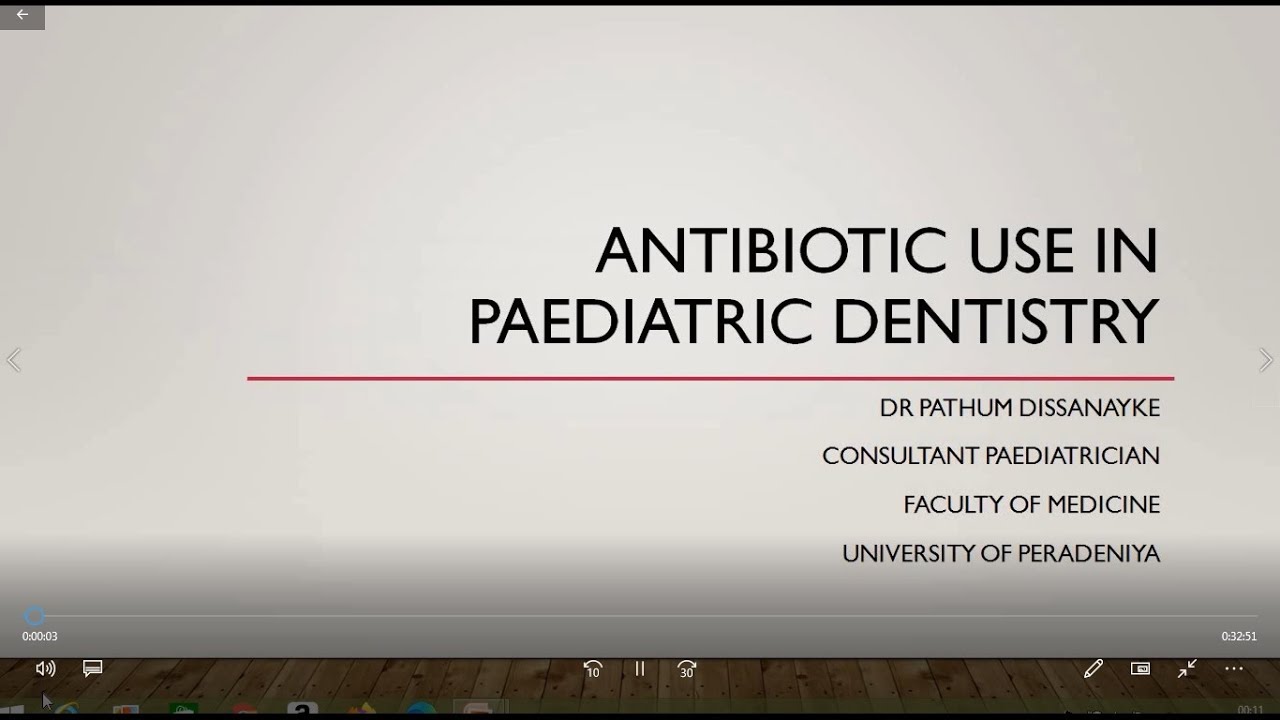Image resolution: width=1280 pixels, height=720 pixels.
Task: Click the elapsed time 0:00:03
Action: 40,637
